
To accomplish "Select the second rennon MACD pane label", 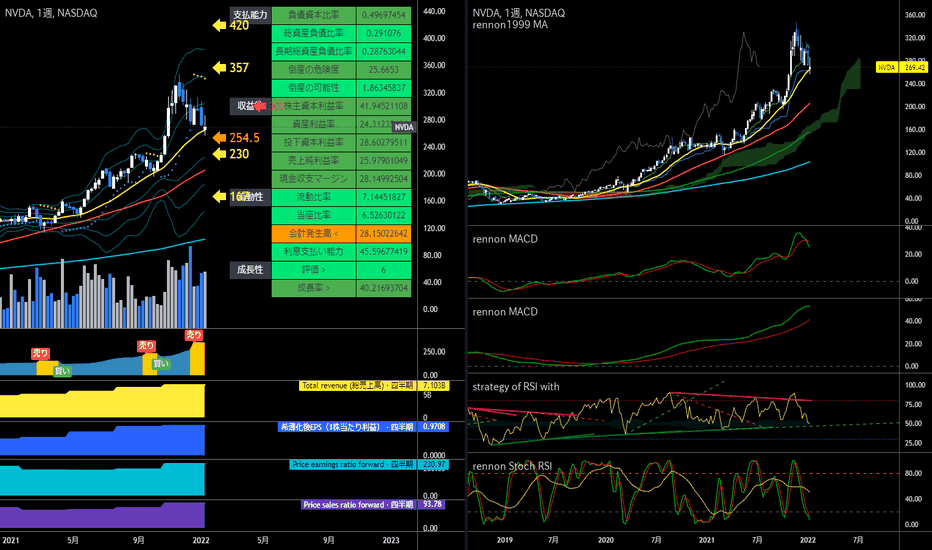I will click(x=505, y=311).
